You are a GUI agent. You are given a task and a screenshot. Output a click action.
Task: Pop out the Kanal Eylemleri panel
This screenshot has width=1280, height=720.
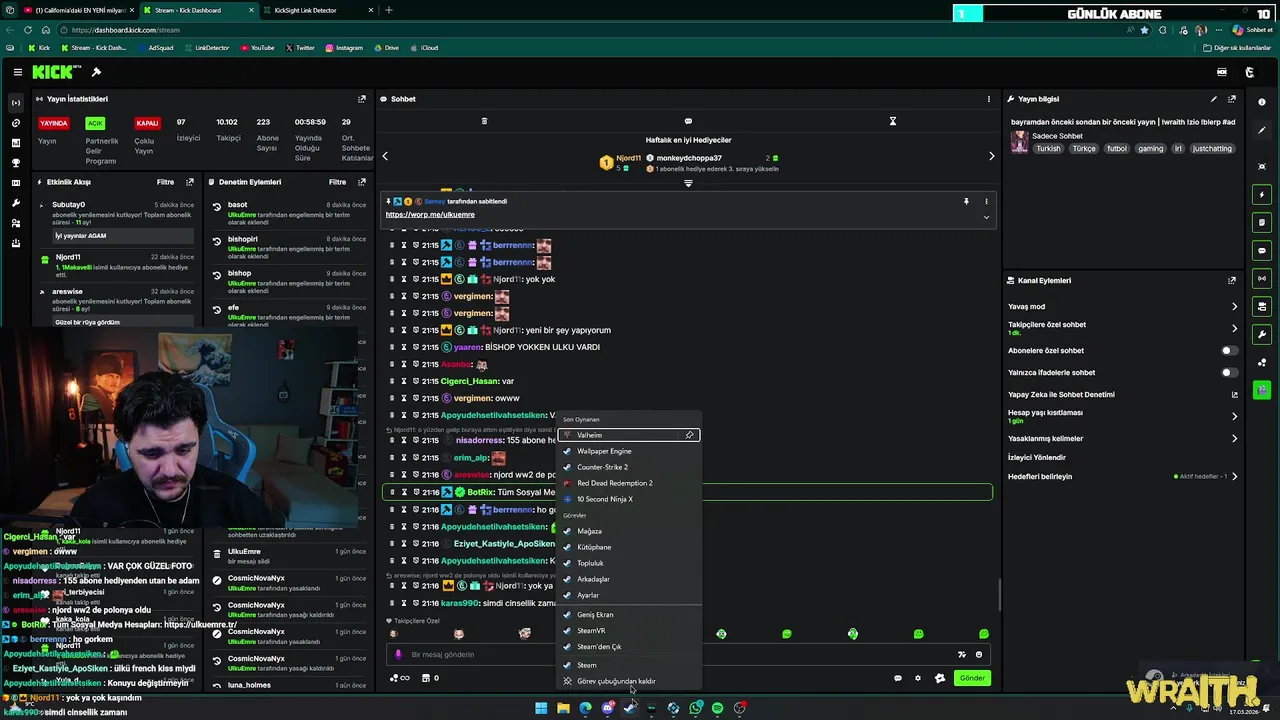[1232, 281]
